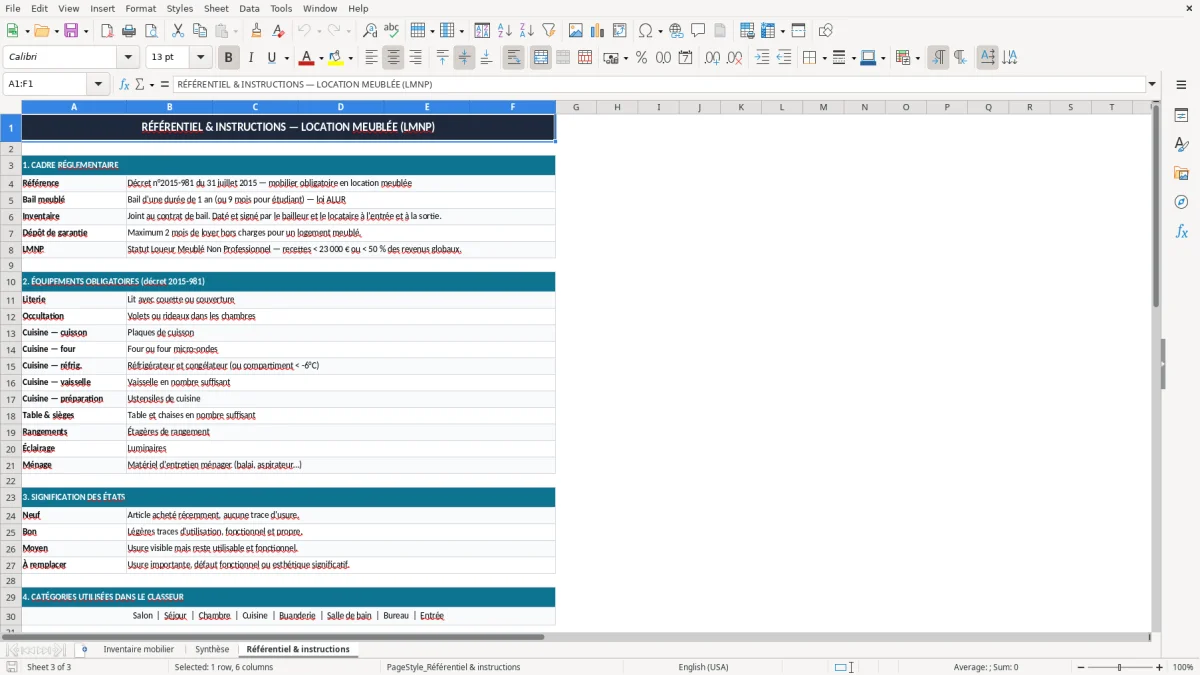Image resolution: width=1200 pixels, height=675 pixels.
Task: Open sidebar Gallery icon
Action: pos(1181,173)
